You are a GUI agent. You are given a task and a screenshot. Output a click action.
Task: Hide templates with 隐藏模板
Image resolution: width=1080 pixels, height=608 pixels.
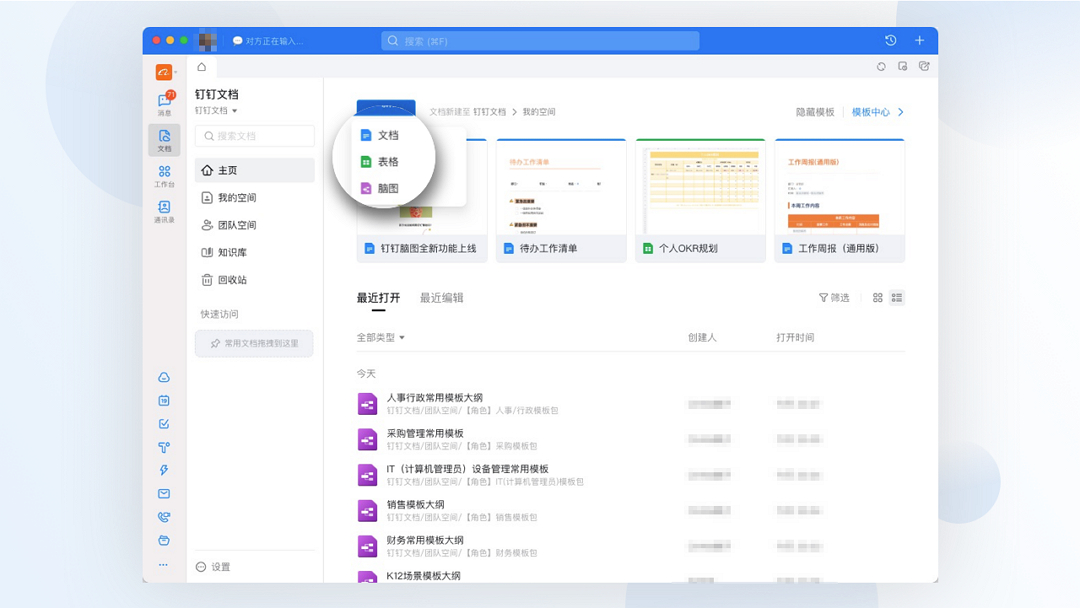tap(814, 113)
